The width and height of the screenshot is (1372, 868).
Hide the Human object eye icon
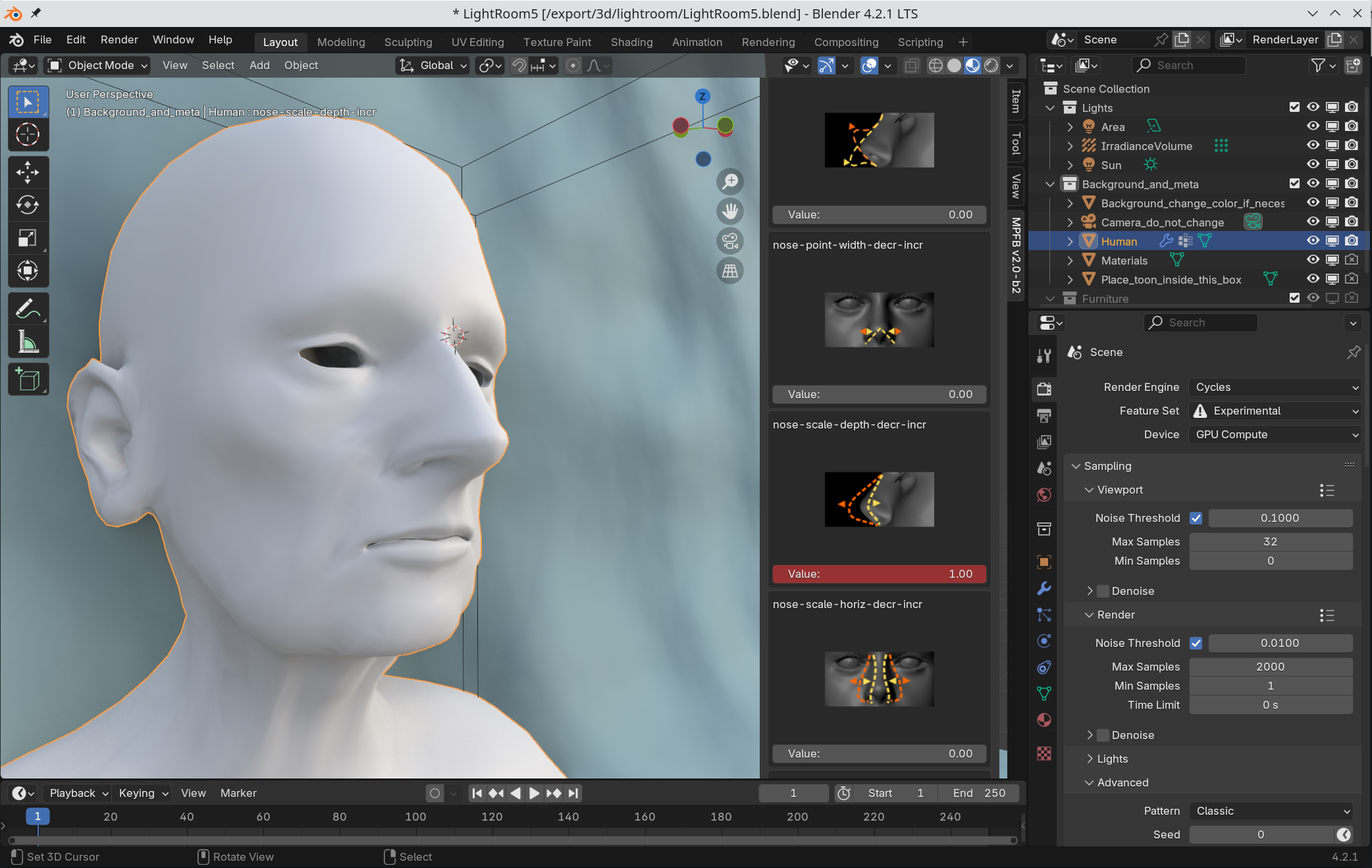point(1313,241)
